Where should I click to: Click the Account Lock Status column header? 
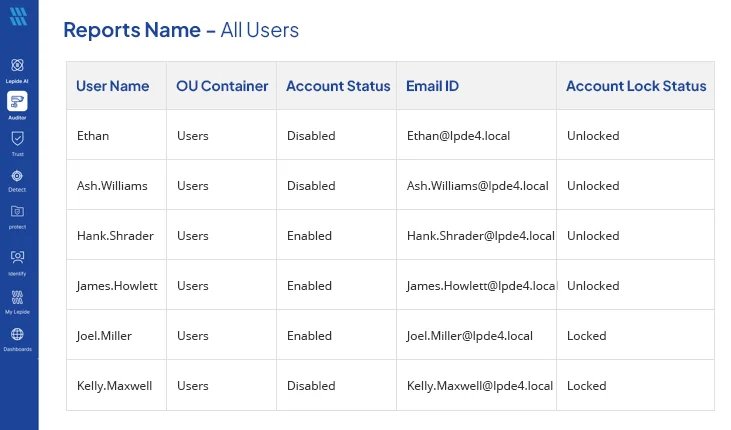636,86
